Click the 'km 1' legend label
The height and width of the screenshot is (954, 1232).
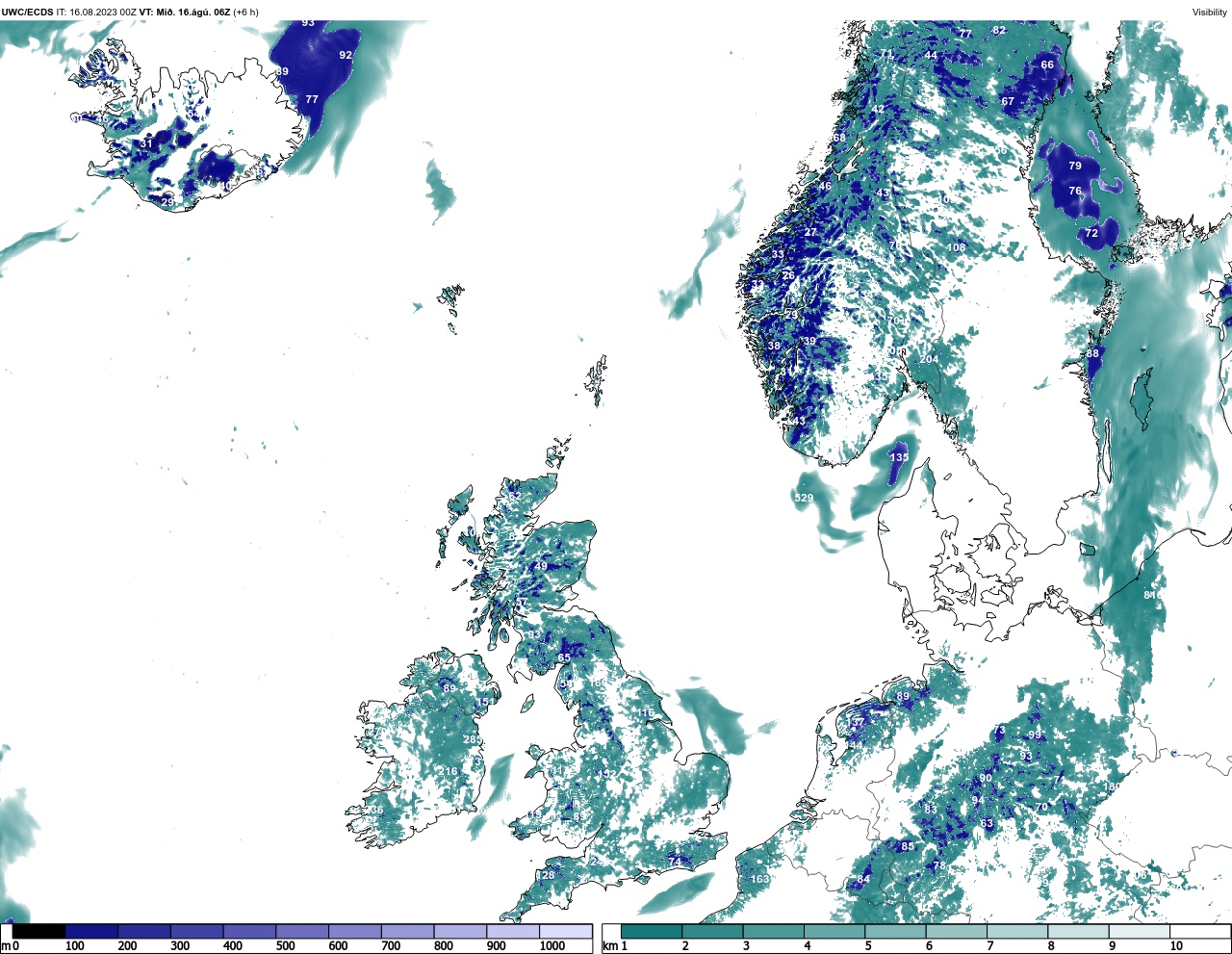615,946
